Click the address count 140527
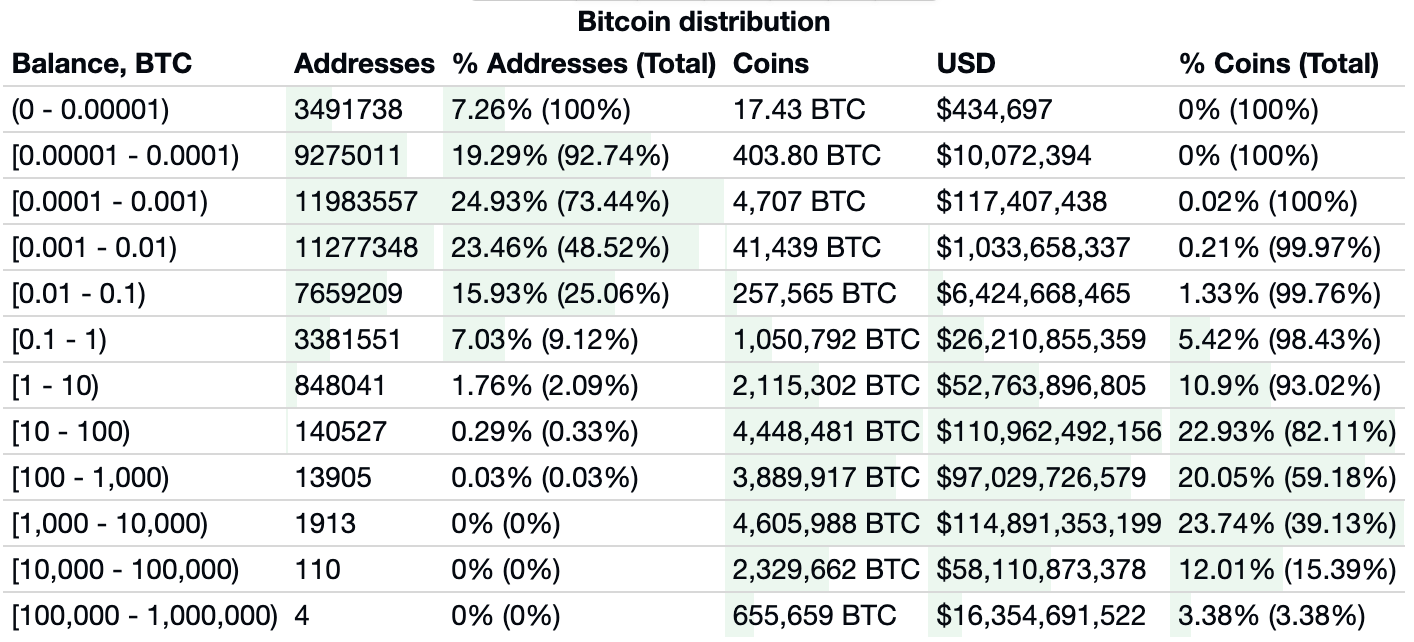 pyautogui.click(x=342, y=432)
